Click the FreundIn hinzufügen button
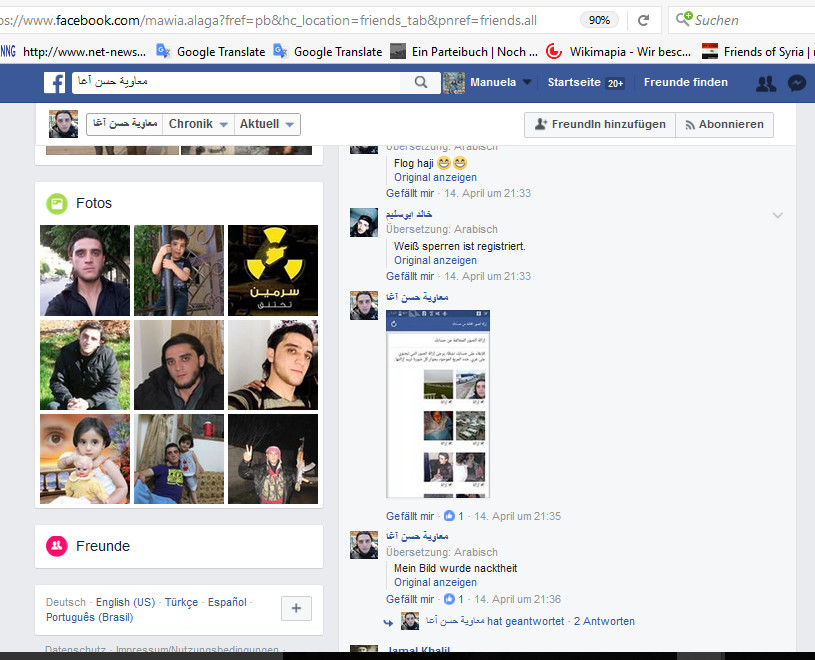This screenshot has width=815, height=660. coord(599,124)
